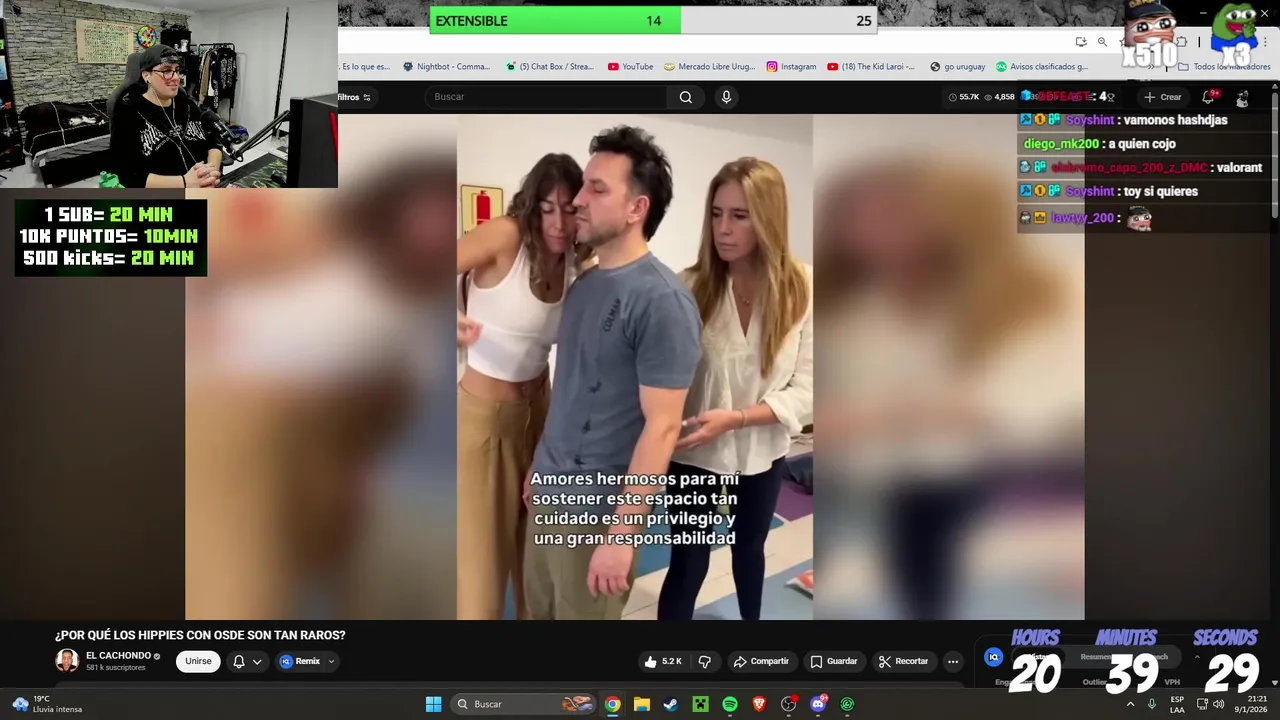Click install app icon in address bar
The image size is (1280, 720).
[x=1081, y=42]
